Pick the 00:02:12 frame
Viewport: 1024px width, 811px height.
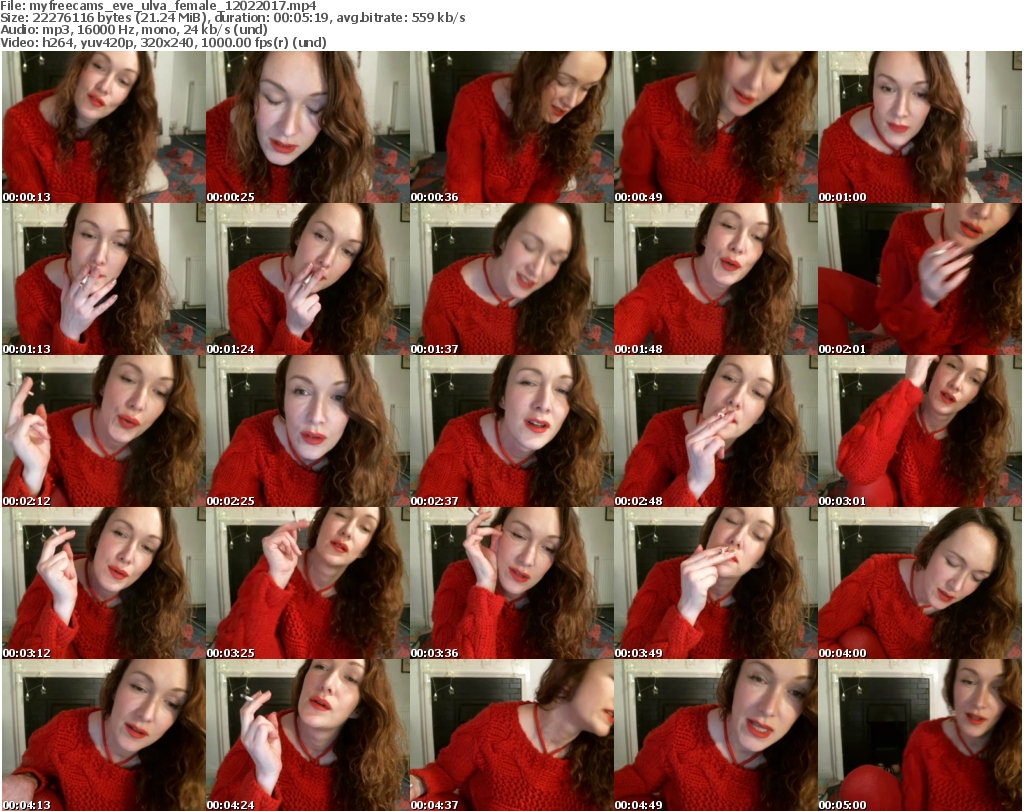click(x=103, y=432)
